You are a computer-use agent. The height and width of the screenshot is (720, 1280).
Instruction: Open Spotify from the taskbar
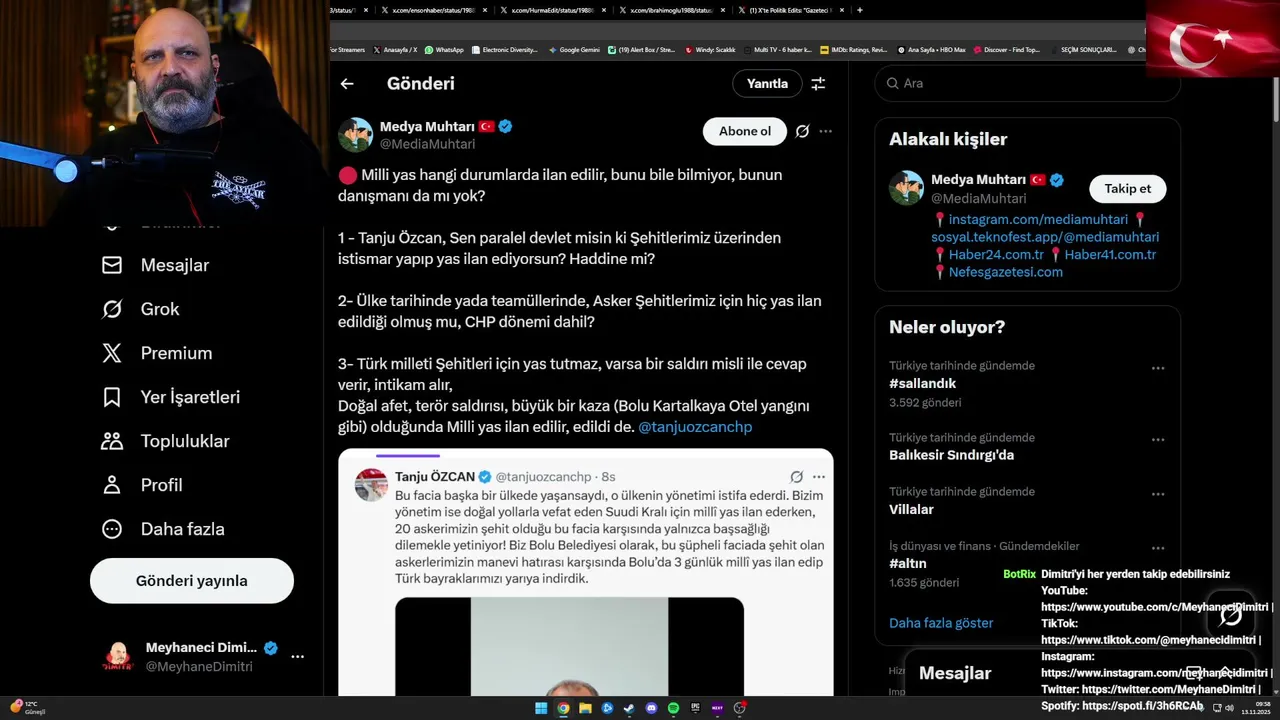pyautogui.click(x=673, y=708)
